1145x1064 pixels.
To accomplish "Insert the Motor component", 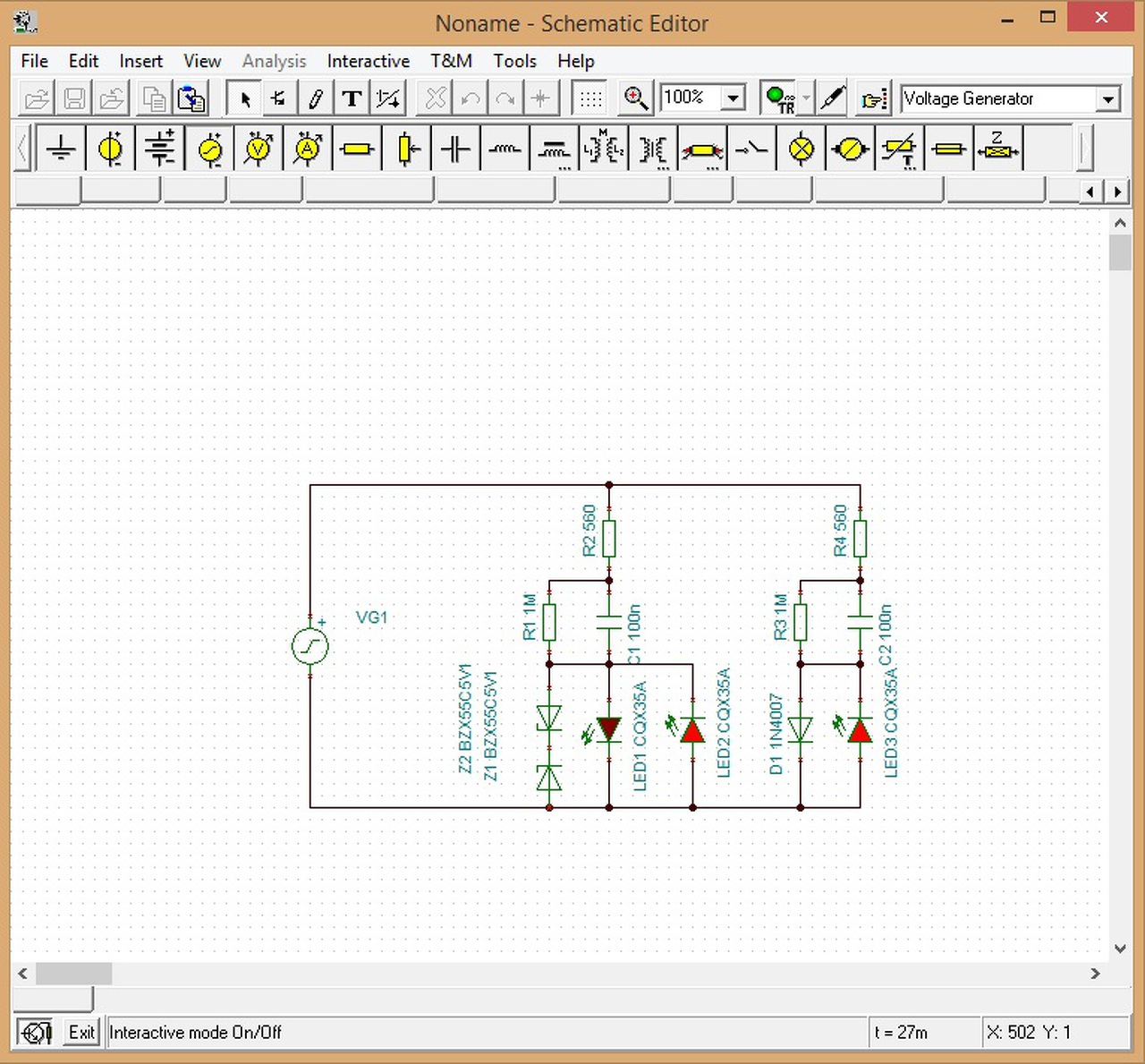I will [850, 149].
